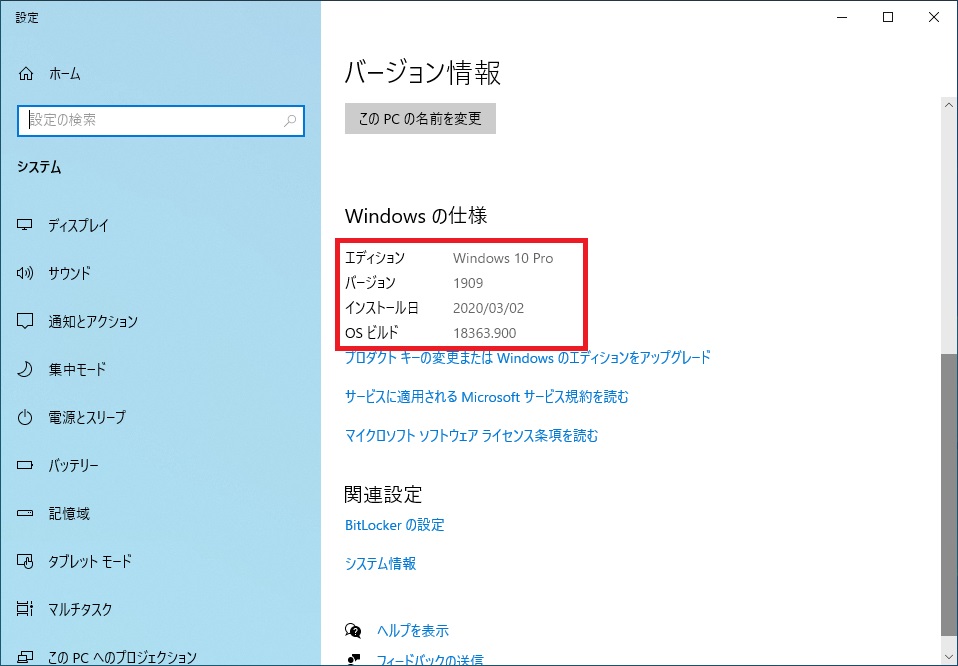Open システム情報 link
Viewport: 958px width, 666px height.
pos(381,563)
